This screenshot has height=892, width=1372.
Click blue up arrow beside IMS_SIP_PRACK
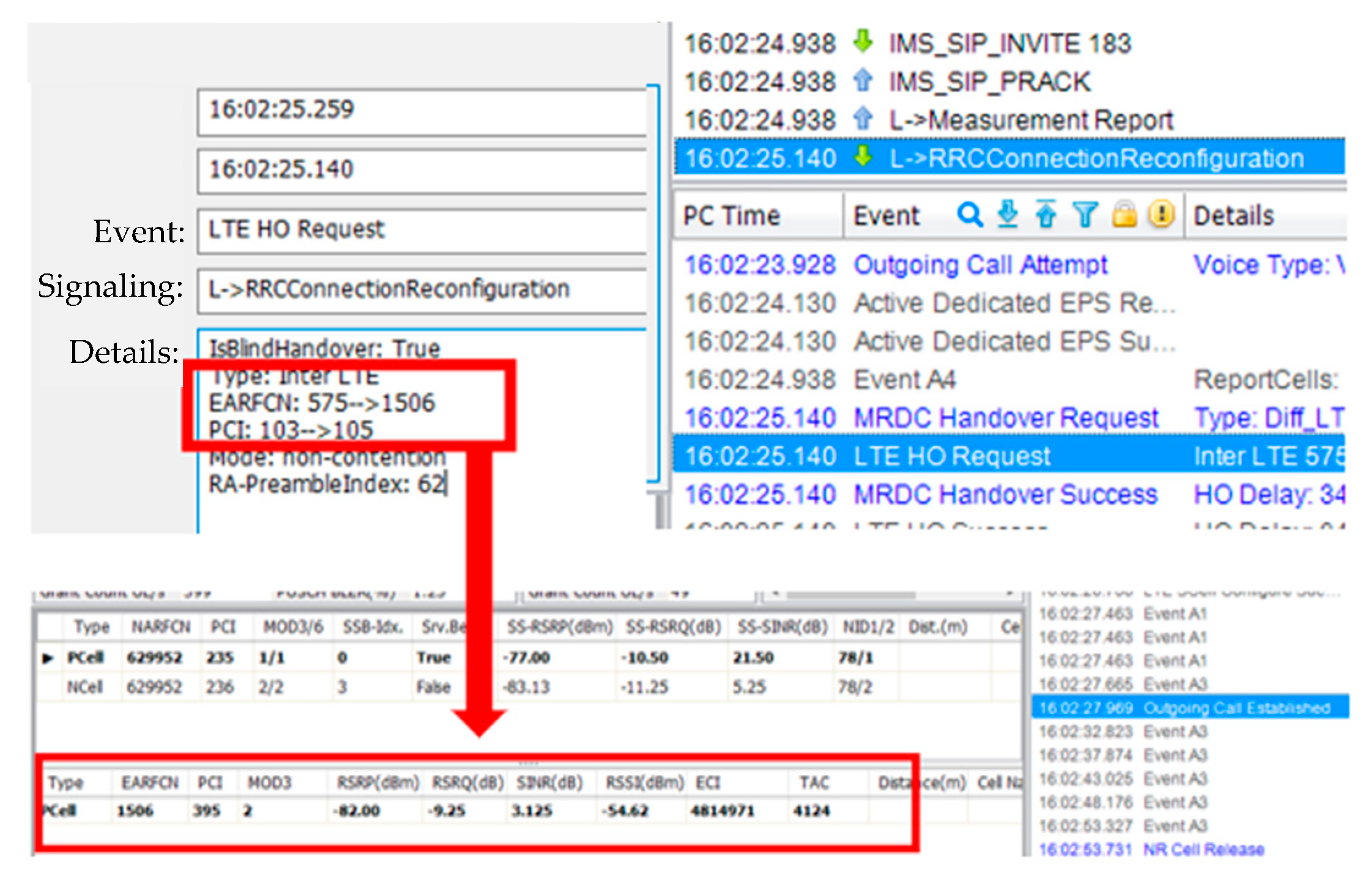pyautogui.click(x=863, y=81)
